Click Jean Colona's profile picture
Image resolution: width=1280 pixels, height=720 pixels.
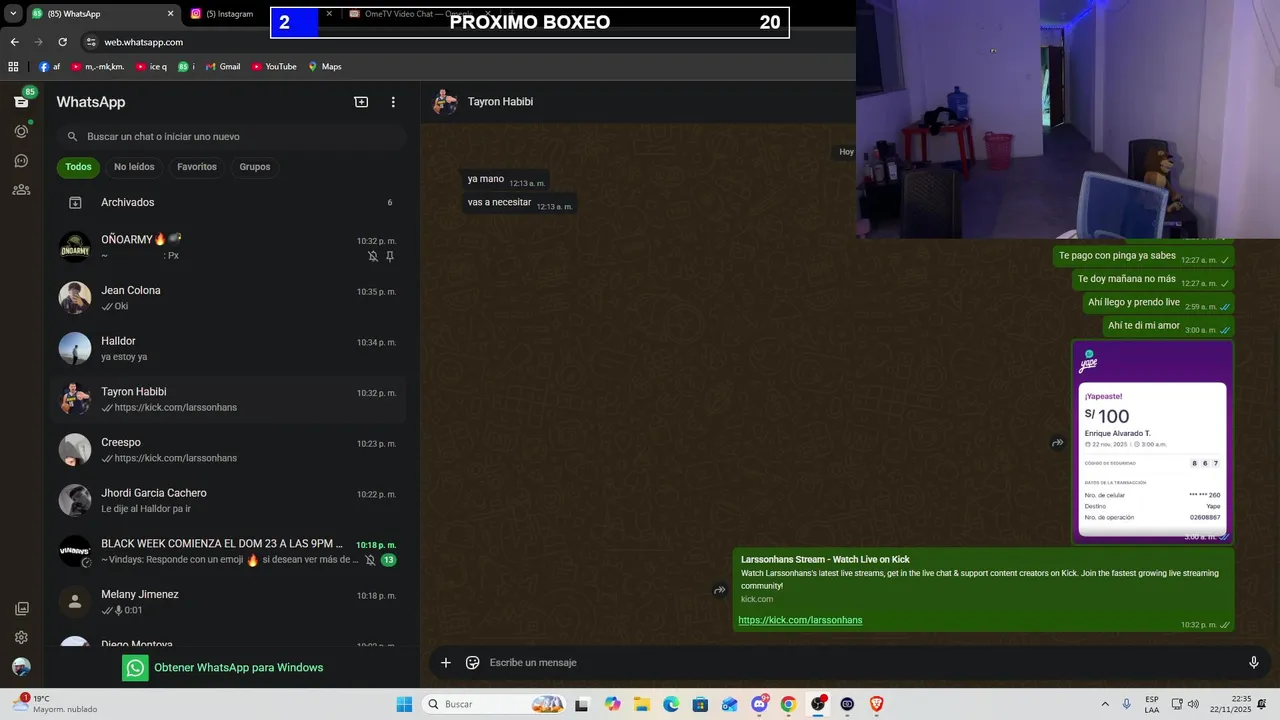point(75,298)
